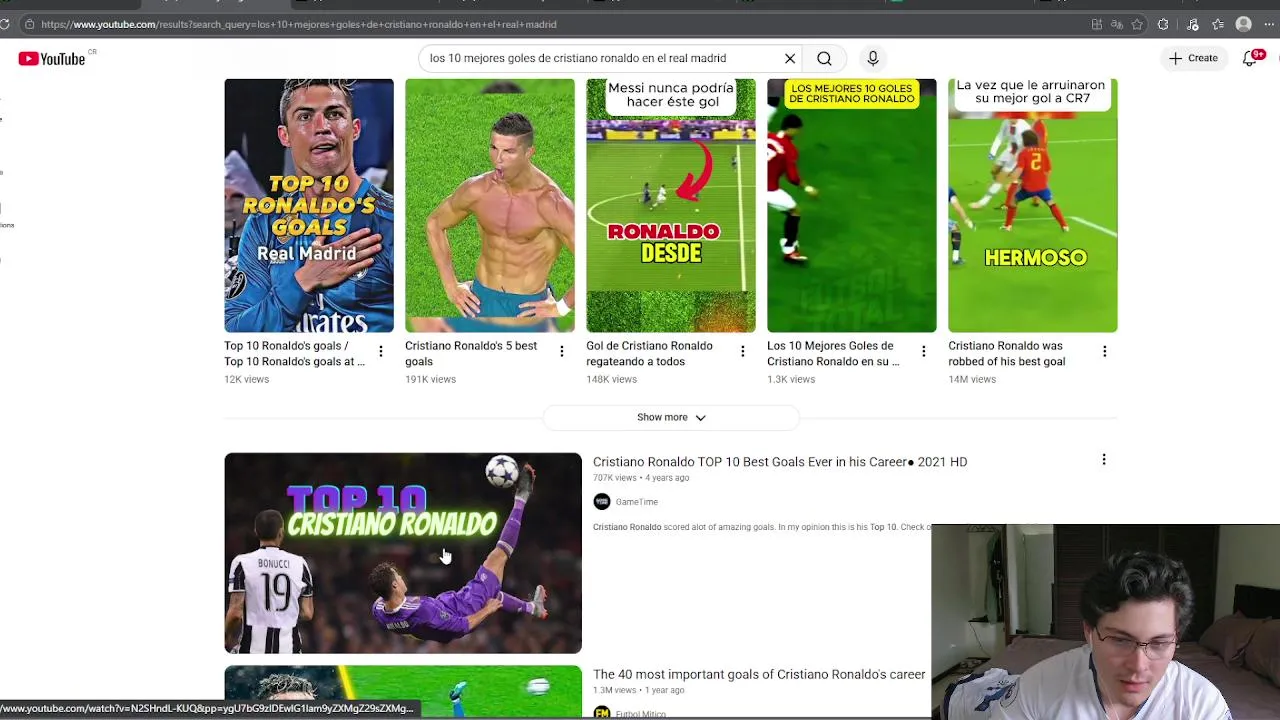Viewport: 1280px width, 720px height.
Task: Visit the Game1ime channel name
Action: [637, 502]
